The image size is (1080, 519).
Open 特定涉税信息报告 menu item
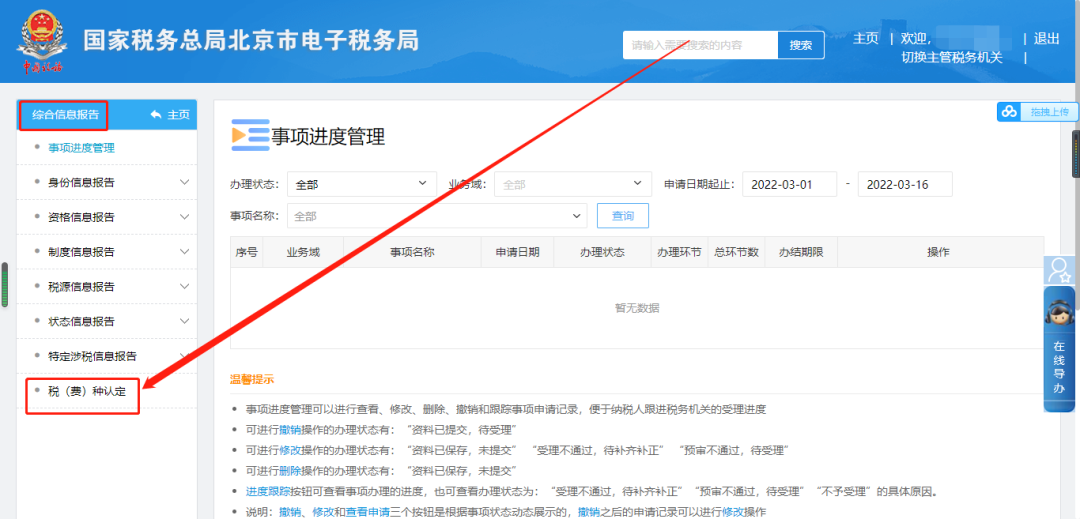(107, 356)
